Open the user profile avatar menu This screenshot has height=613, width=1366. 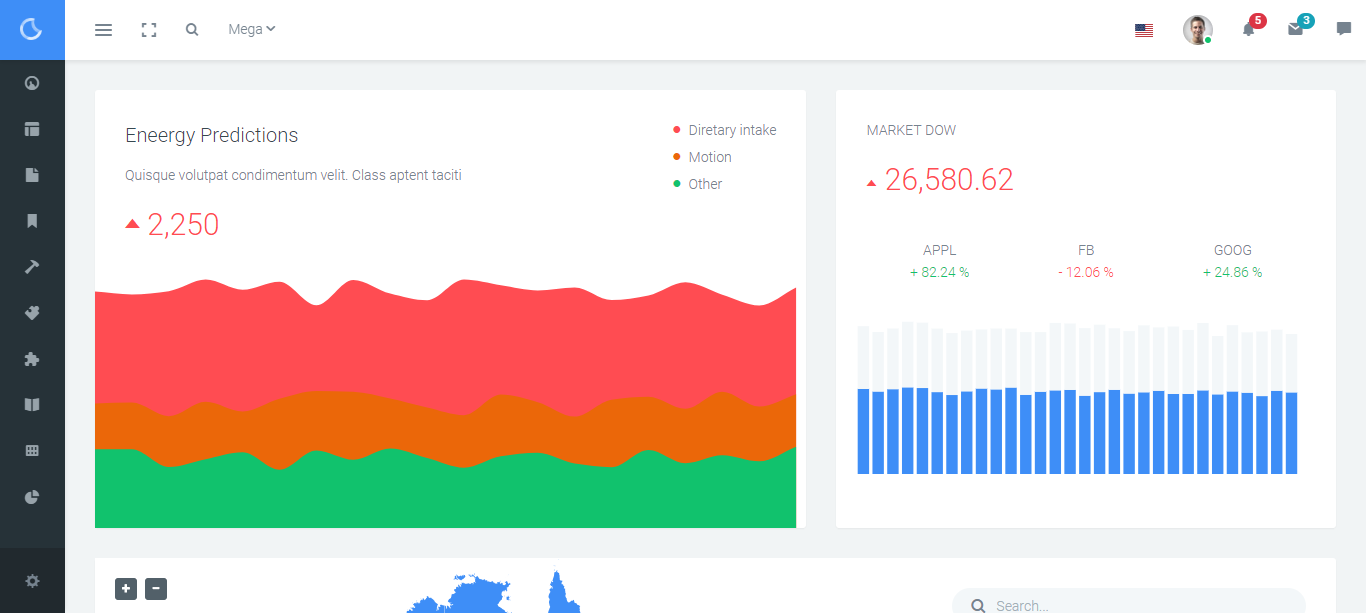pos(1197,30)
